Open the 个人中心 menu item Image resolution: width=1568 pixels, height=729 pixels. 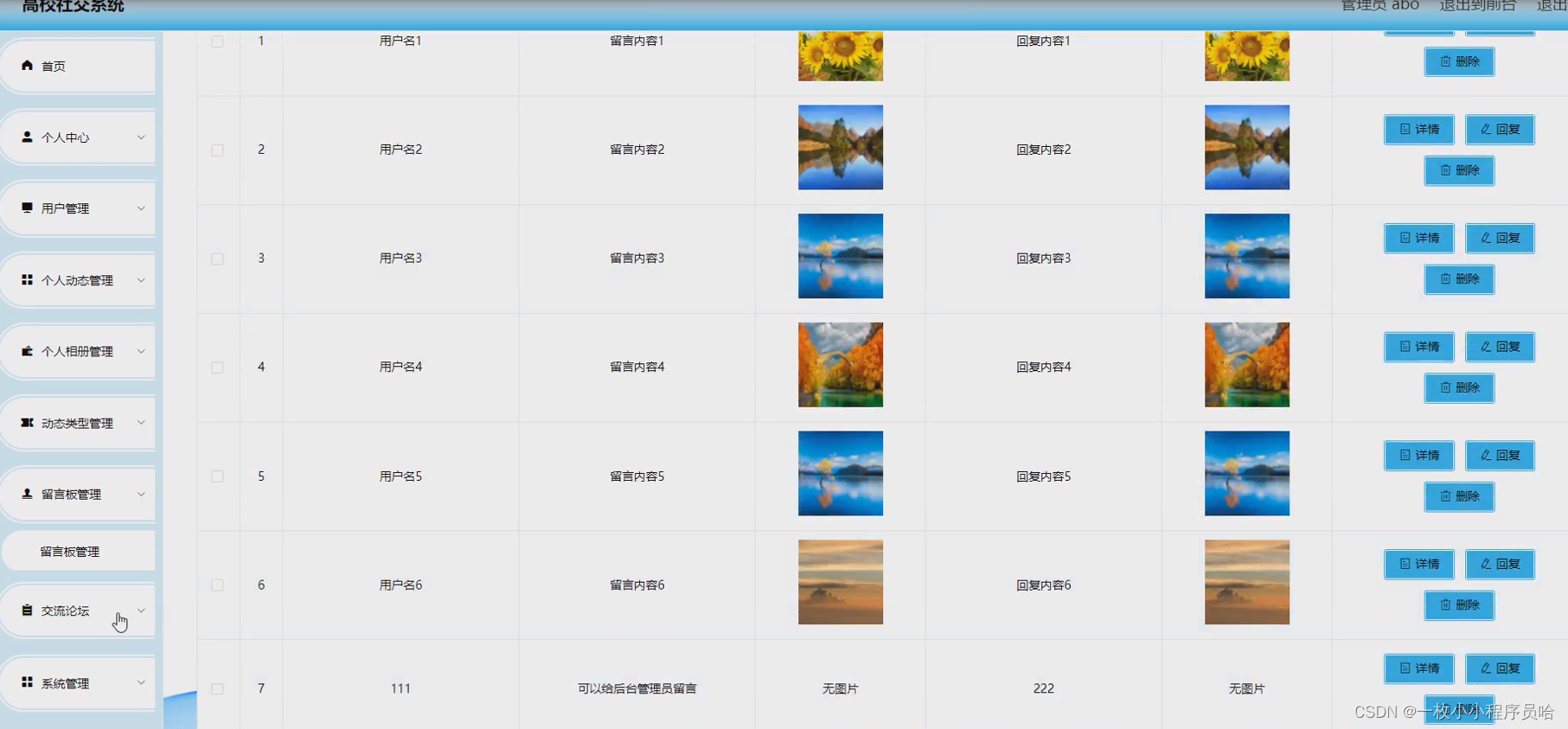[78, 137]
